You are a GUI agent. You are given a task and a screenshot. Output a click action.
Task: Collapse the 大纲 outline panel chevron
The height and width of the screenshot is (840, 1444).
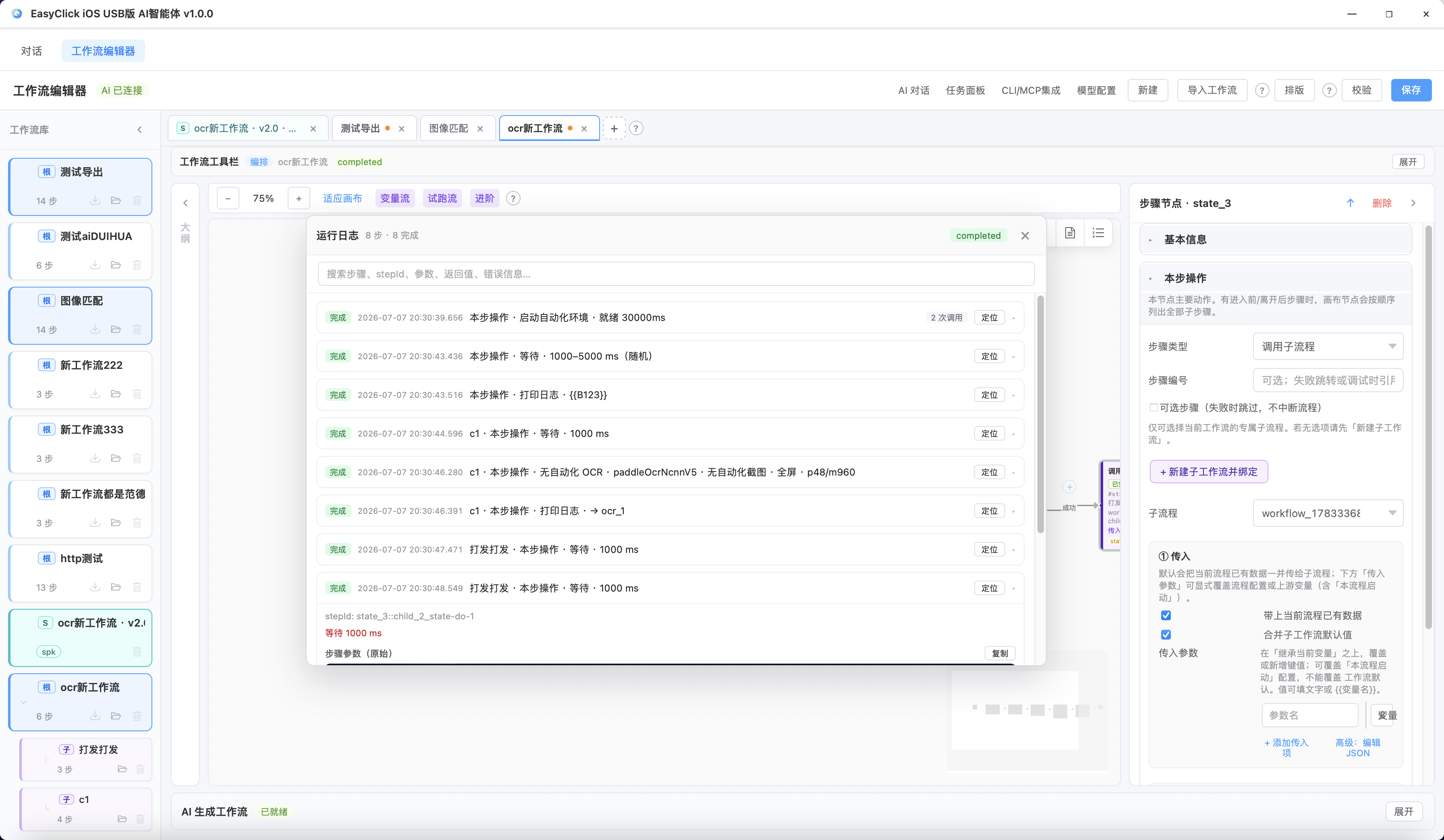coord(186,203)
